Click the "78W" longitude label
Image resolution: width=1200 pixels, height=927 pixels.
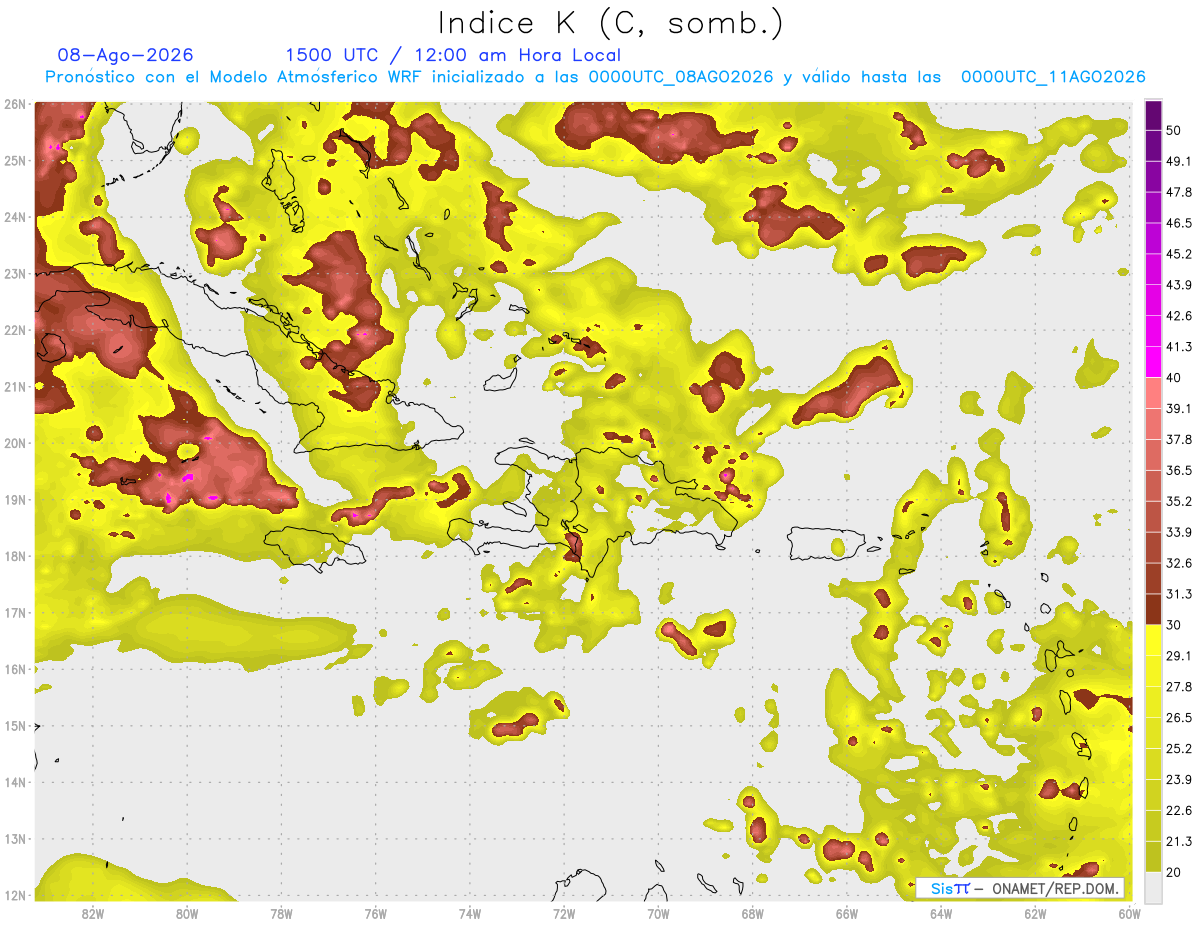click(281, 913)
